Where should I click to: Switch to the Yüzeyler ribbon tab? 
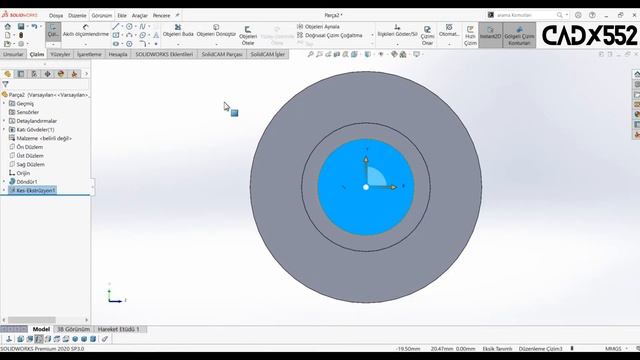tap(60, 54)
